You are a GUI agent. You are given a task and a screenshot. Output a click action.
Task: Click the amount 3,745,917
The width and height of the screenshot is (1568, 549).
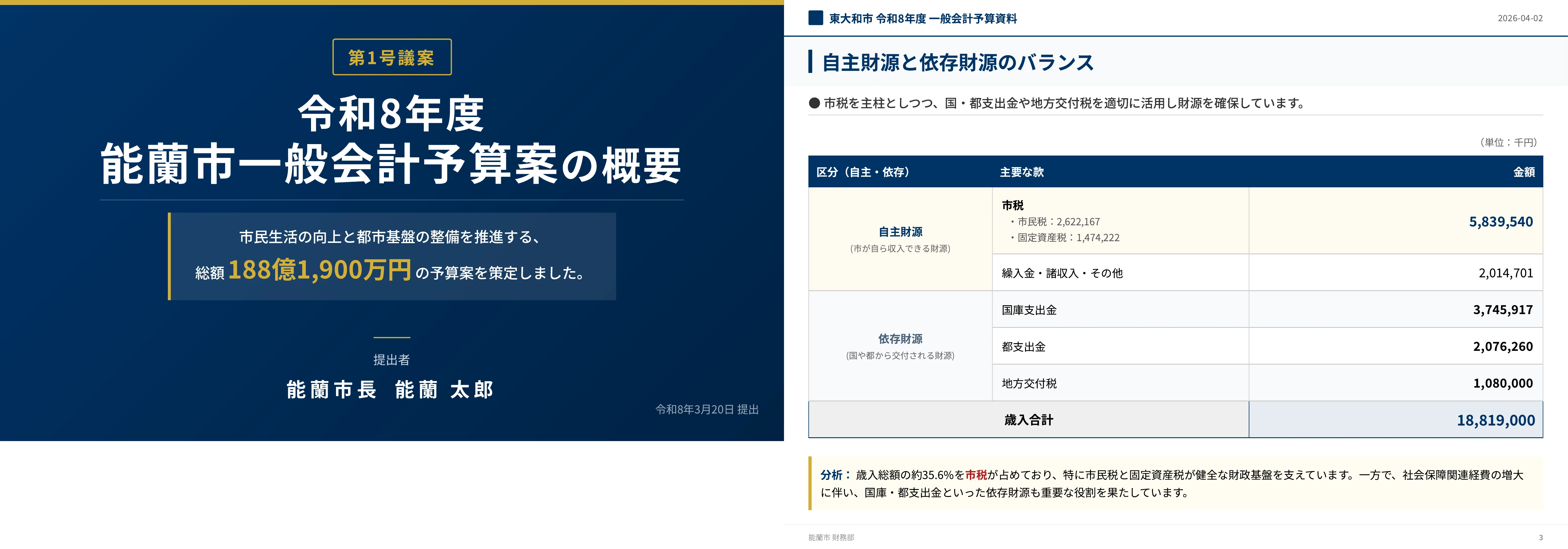(x=1503, y=310)
